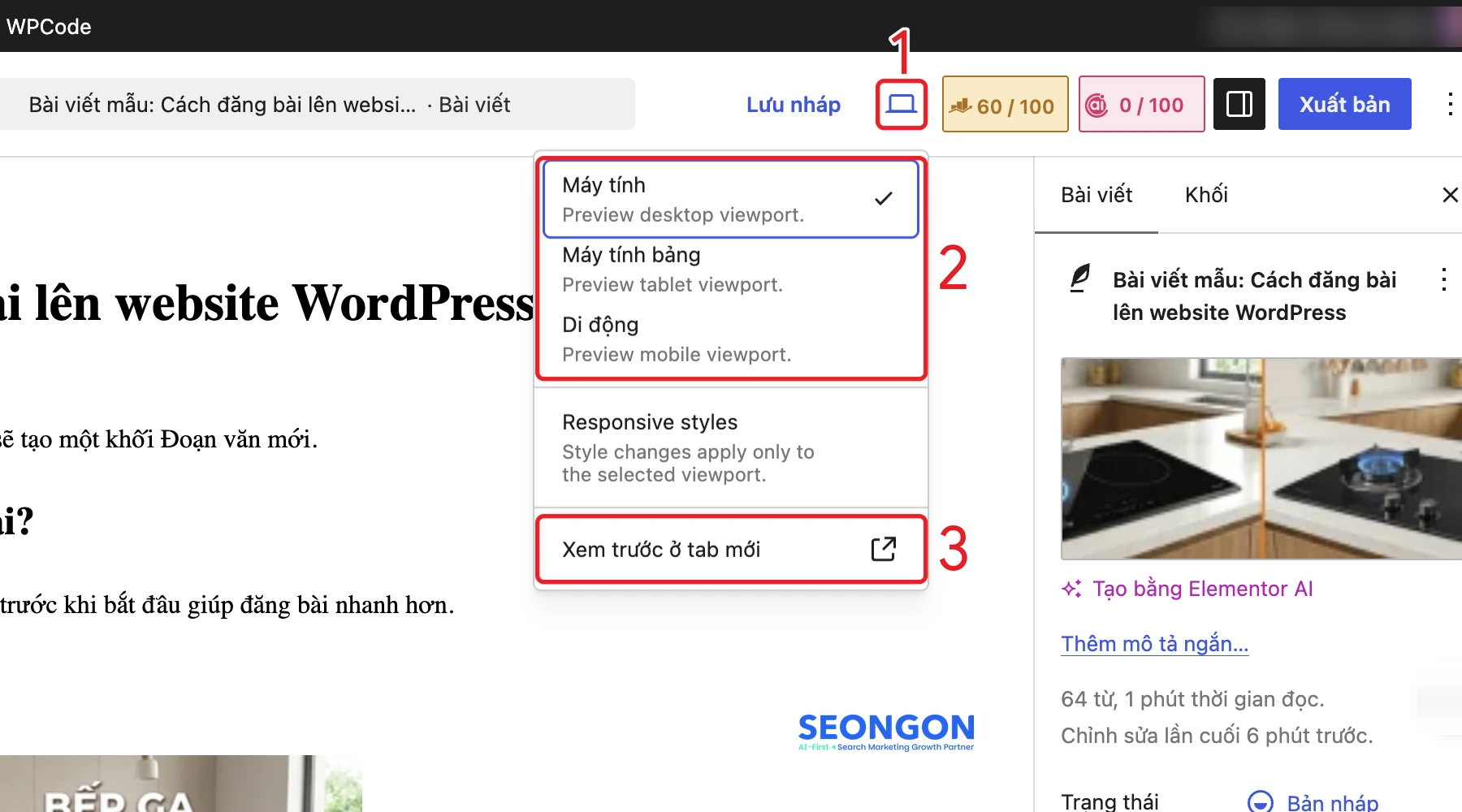Open post actions three-dot menu in sidebar
This screenshot has height=812, width=1462.
[1444, 279]
